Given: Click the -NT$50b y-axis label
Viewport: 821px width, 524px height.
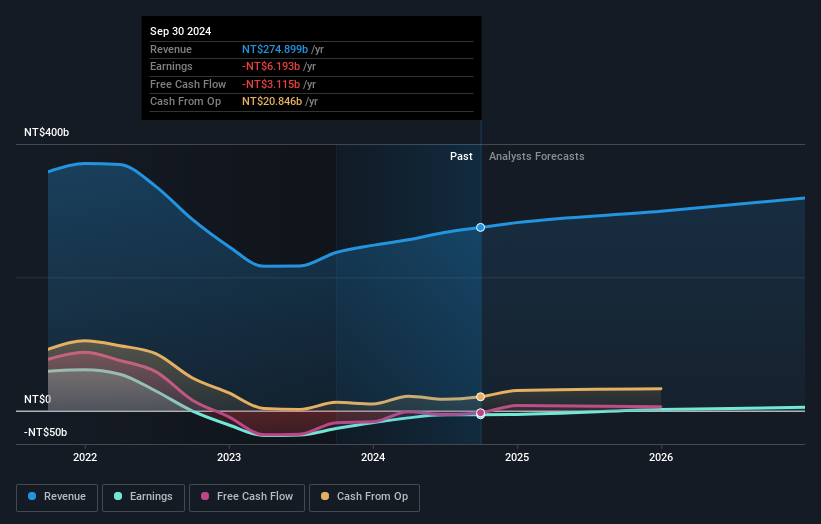Looking at the screenshot, I should [x=46, y=432].
